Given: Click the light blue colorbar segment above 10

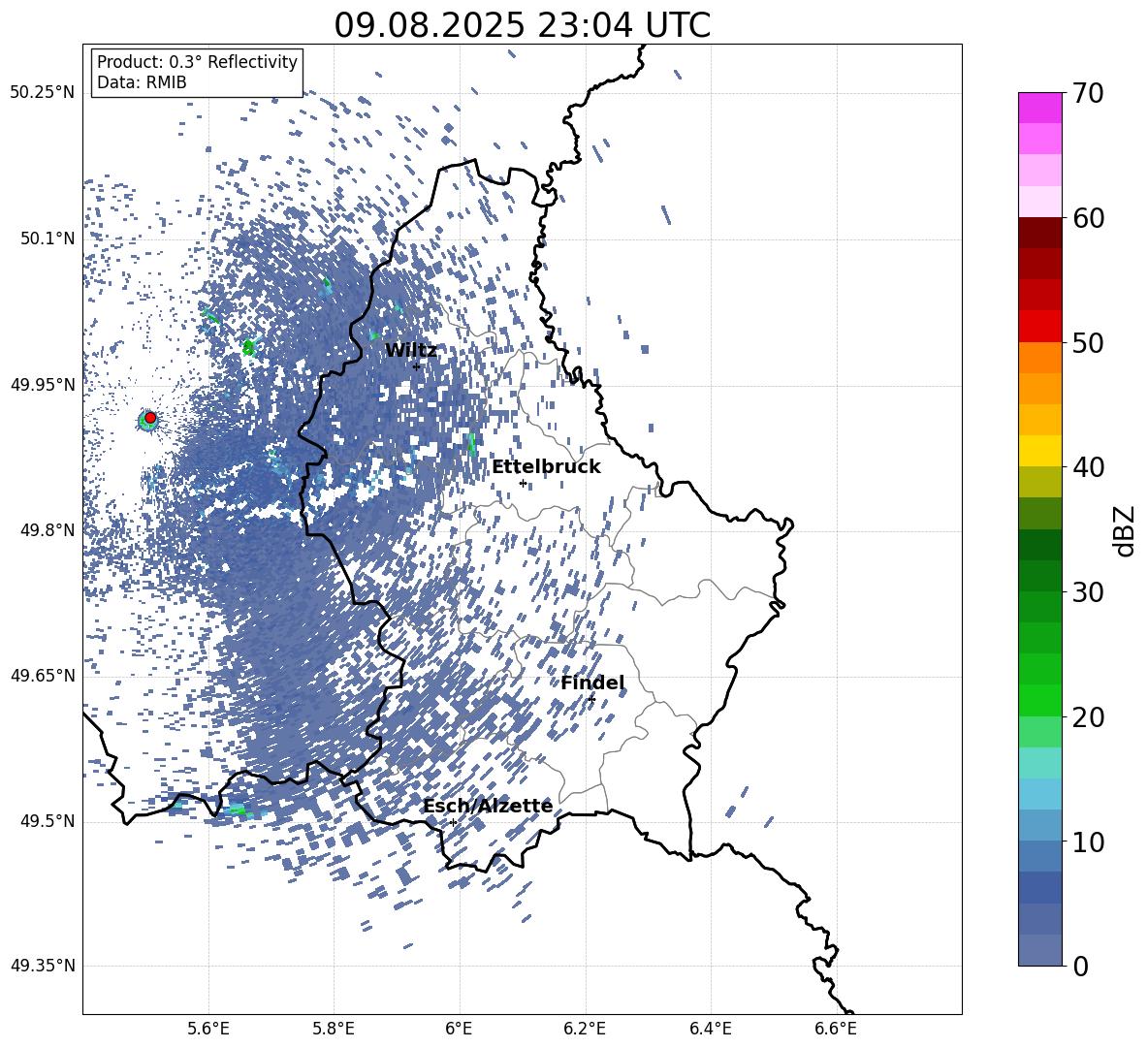Looking at the screenshot, I should pyautogui.click(x=1040, y=826).
